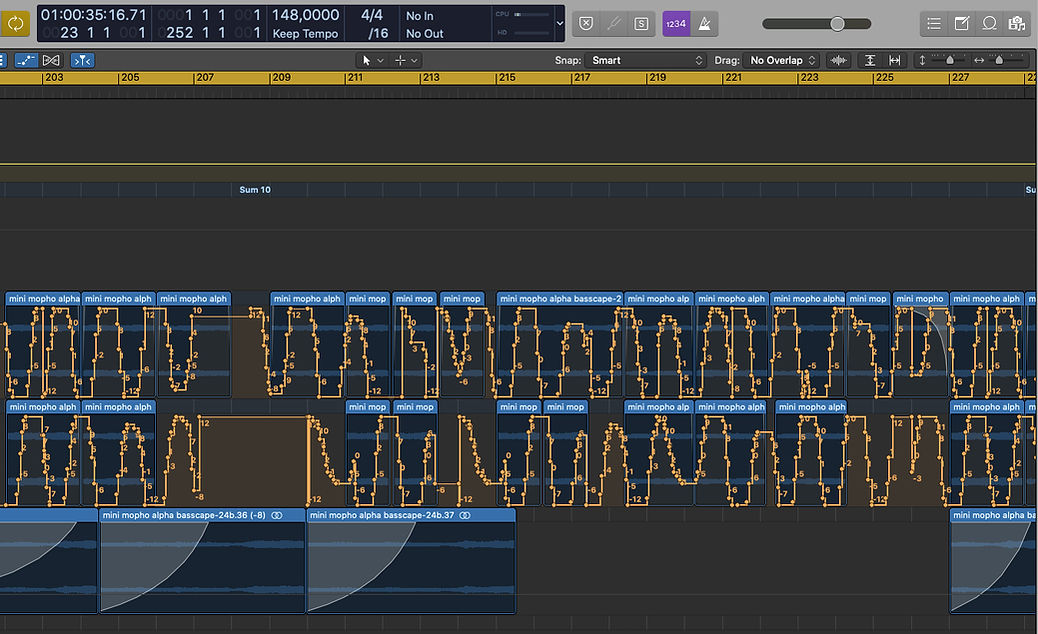The width and height of the screenshot is (1038, 634).
Task: Click the loop icon on basscape-24b.36 region
Action: pyautogui.click(x=277, y=515)
